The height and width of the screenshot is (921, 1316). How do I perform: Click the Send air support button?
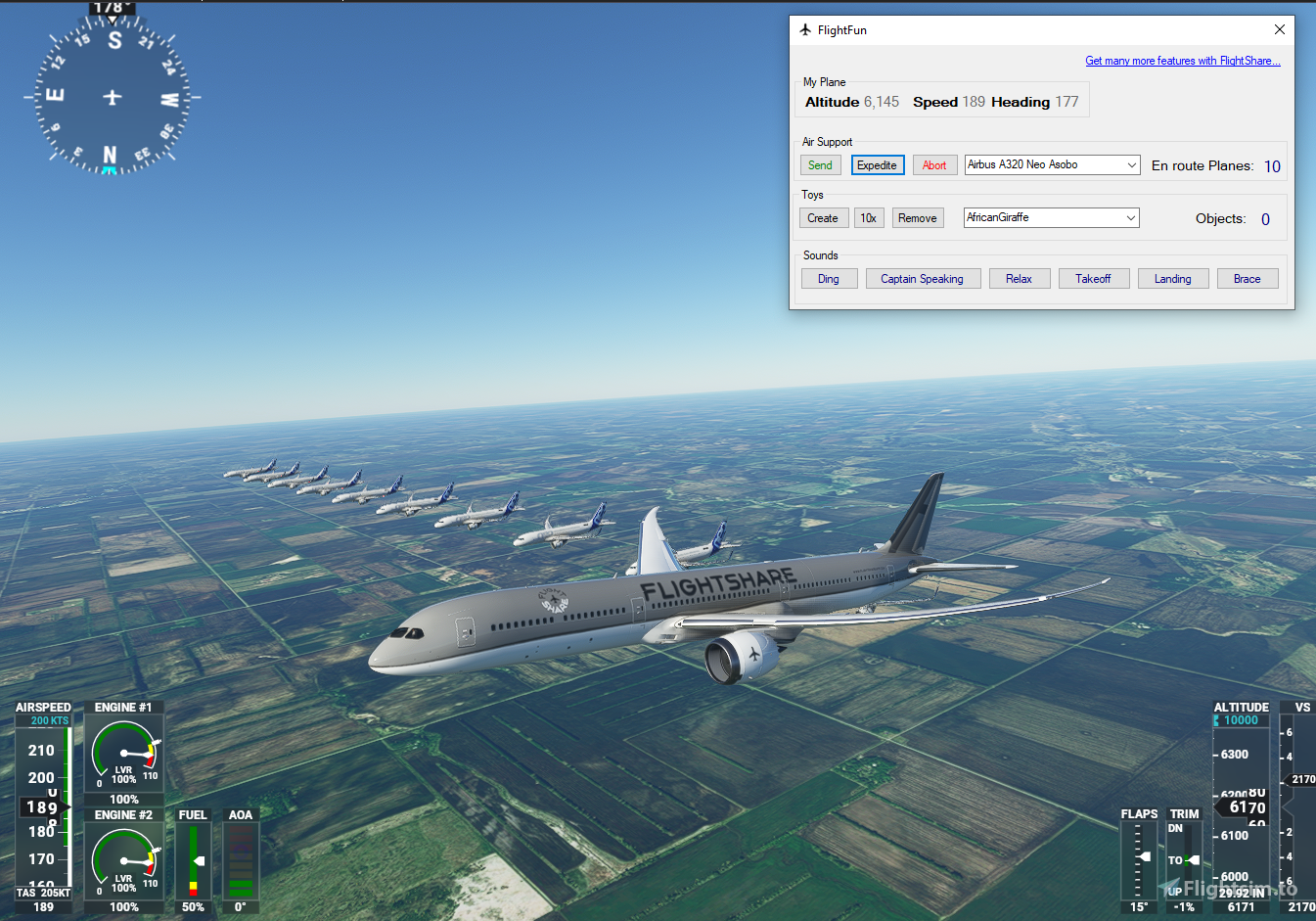click(x=820, y=165)
